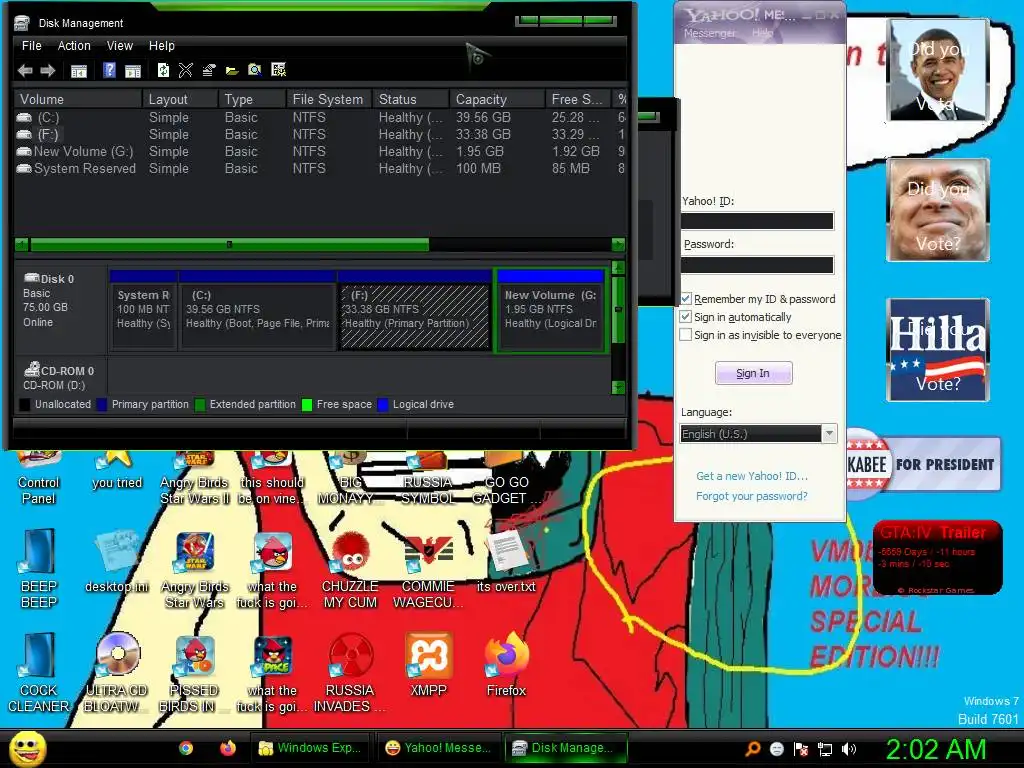Image resolution: width=1024 pixels, height=768 pixels.
Task: Enable Sign in as invisible to everyone
Action: point(686,335)
